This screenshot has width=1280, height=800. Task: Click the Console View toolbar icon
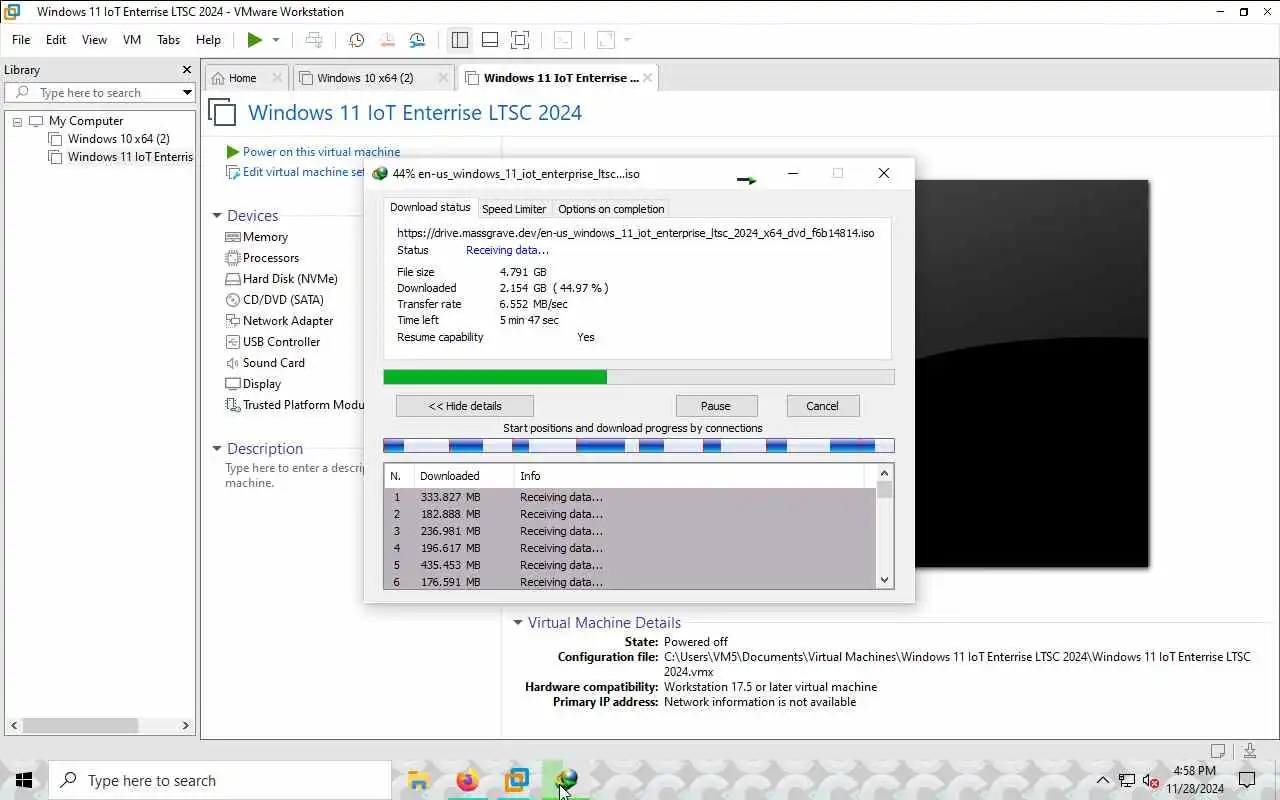[563, 40]
